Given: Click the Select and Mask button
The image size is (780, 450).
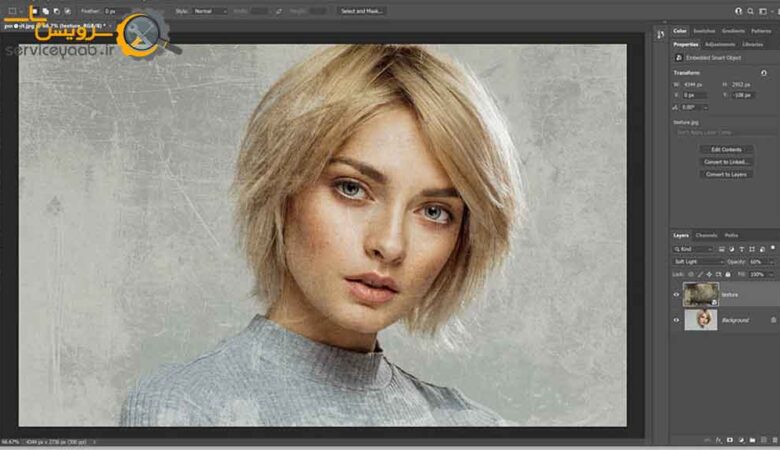Looking at the screenshot, I should (x=362, y=11).
